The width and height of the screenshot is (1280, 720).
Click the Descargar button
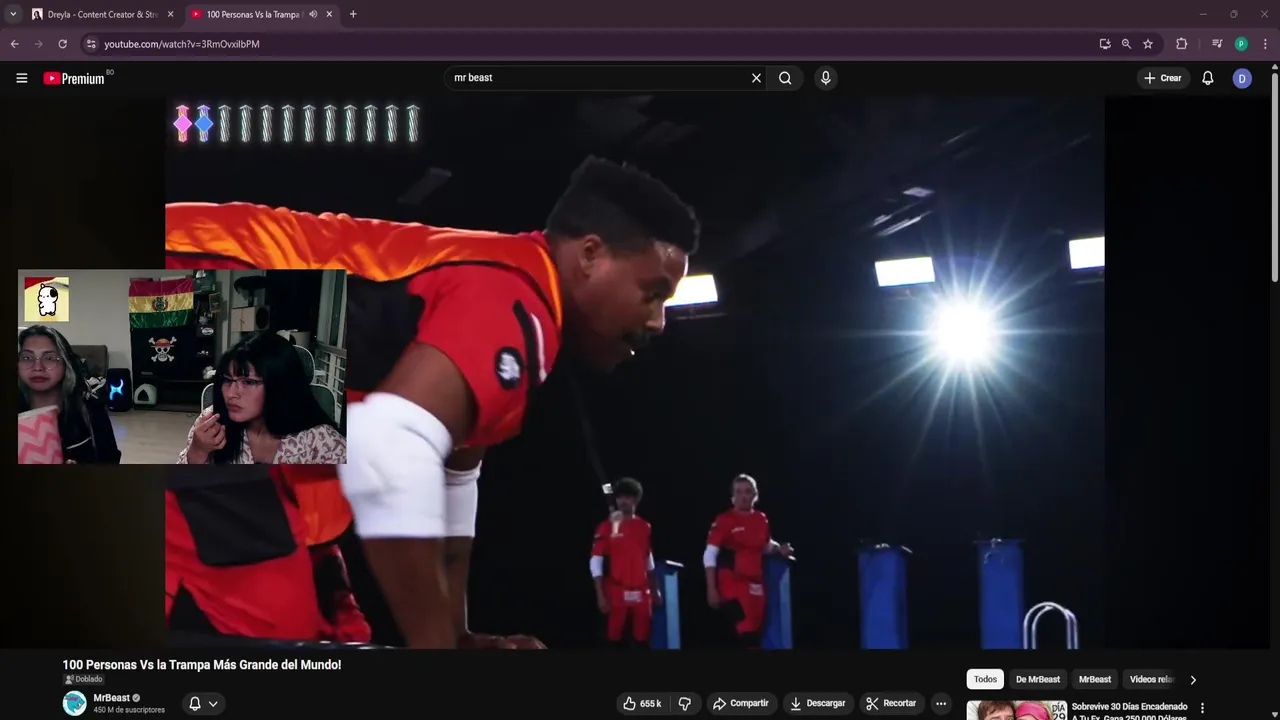coord(818,704)
